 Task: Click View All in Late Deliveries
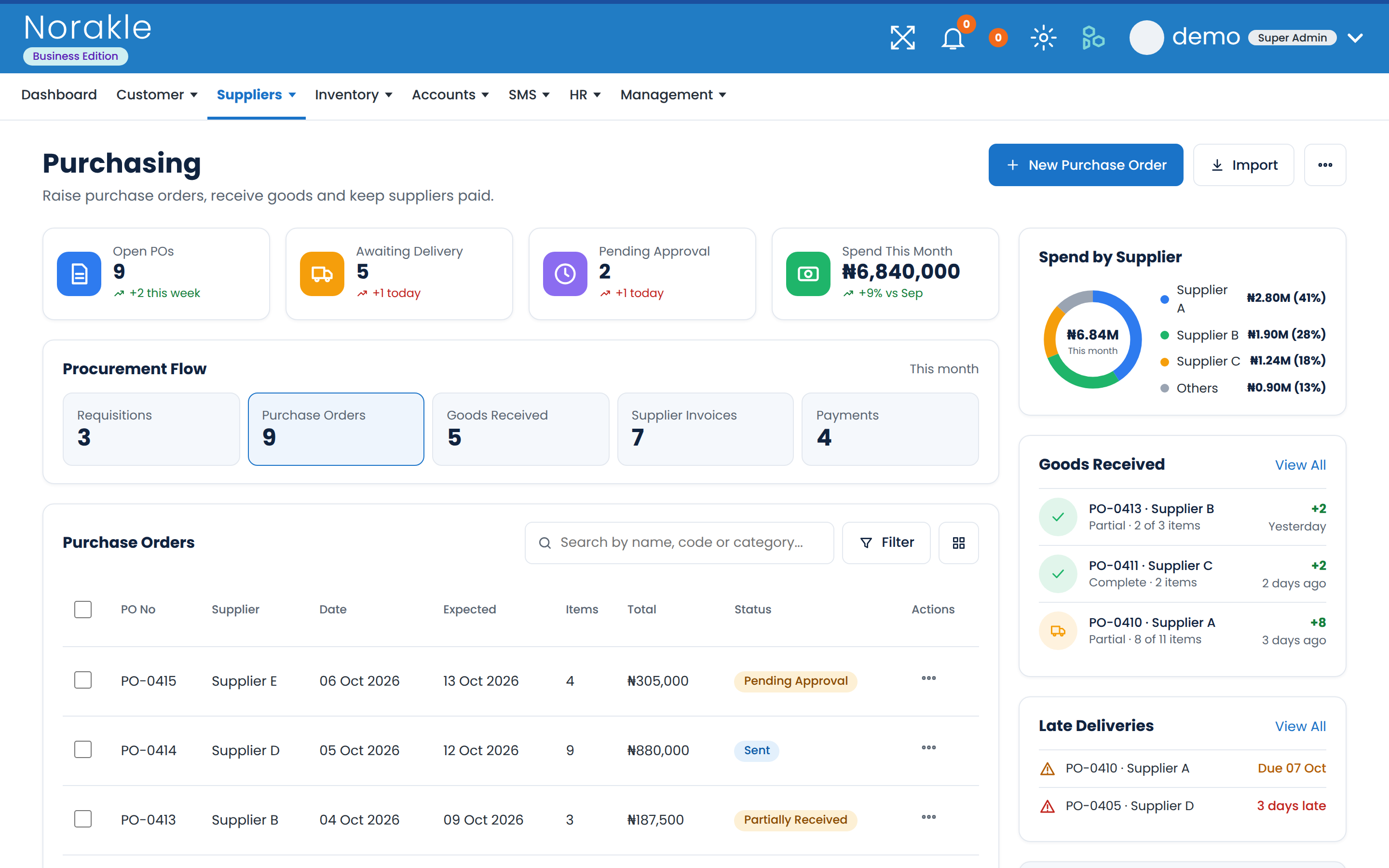(1300, 726)
